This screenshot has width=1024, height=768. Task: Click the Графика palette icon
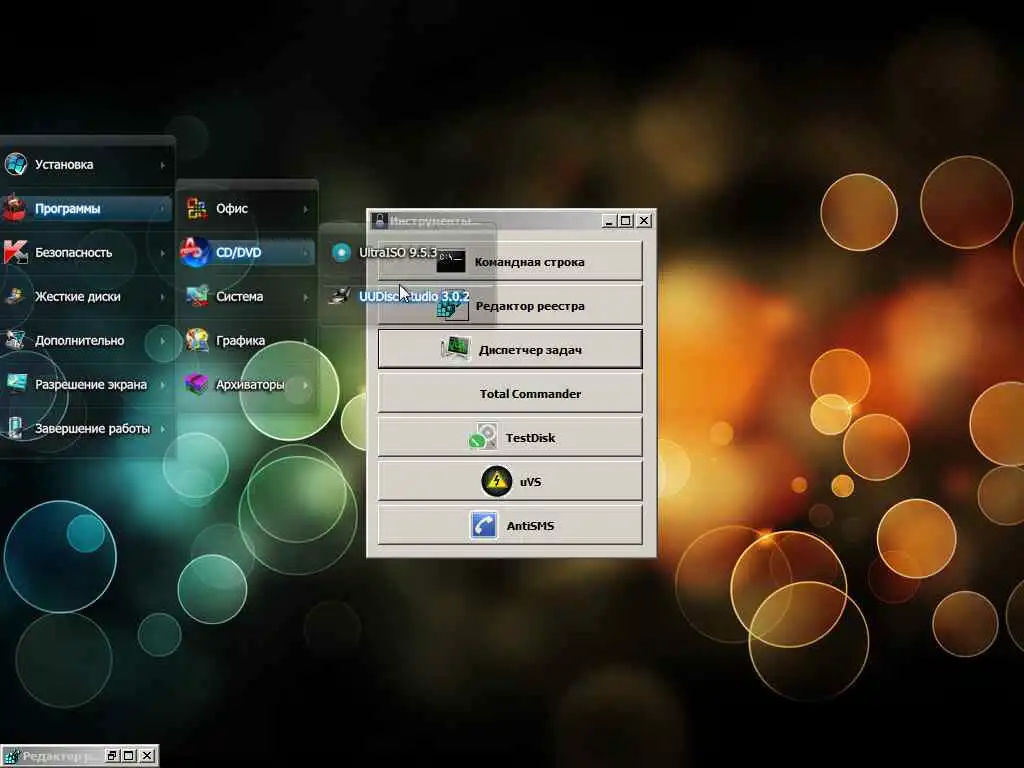pyautogui.click(x=196, y=340)
